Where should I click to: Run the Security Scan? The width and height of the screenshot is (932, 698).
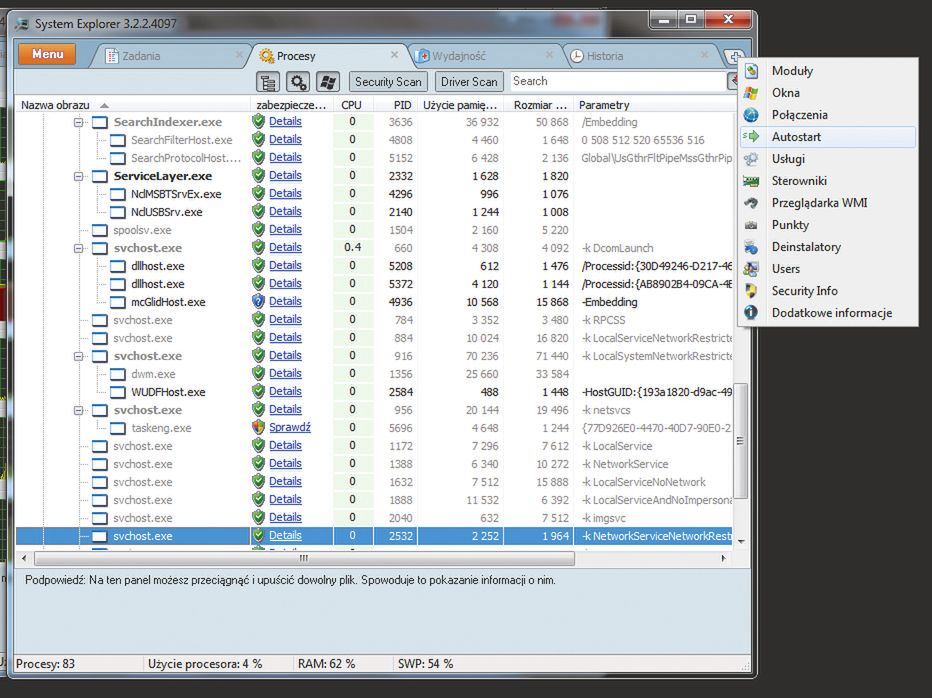point(388,82)
